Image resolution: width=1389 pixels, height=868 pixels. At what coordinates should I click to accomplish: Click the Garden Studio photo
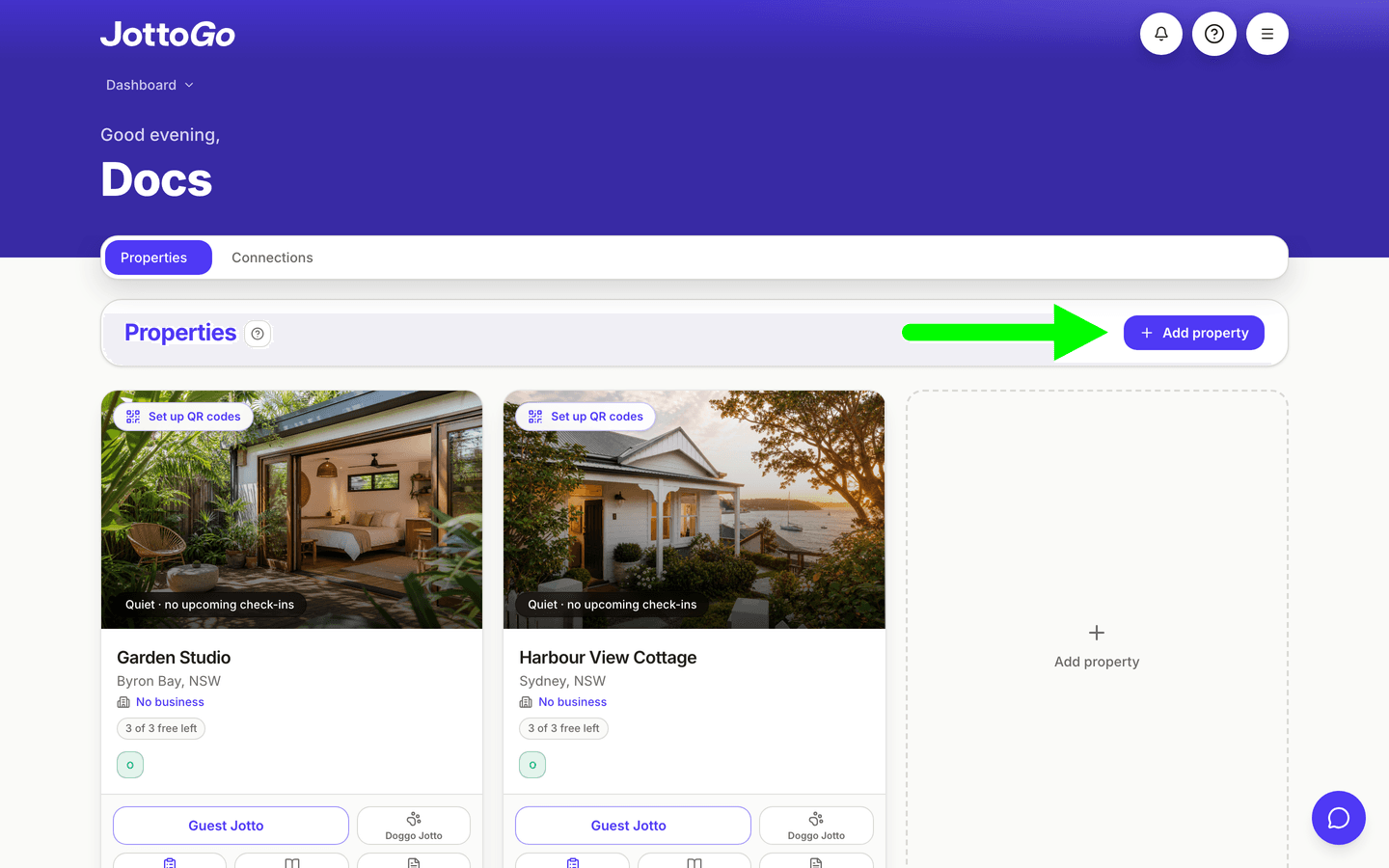point(291,509)
